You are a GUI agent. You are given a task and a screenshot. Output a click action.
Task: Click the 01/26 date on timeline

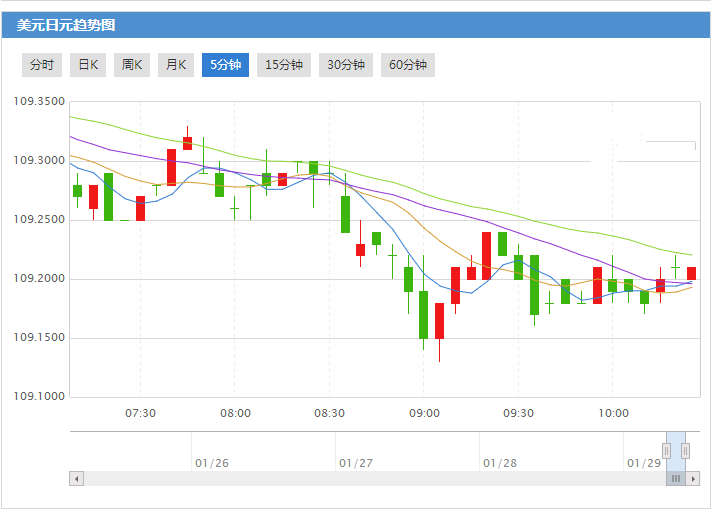(x=212, y=463)
